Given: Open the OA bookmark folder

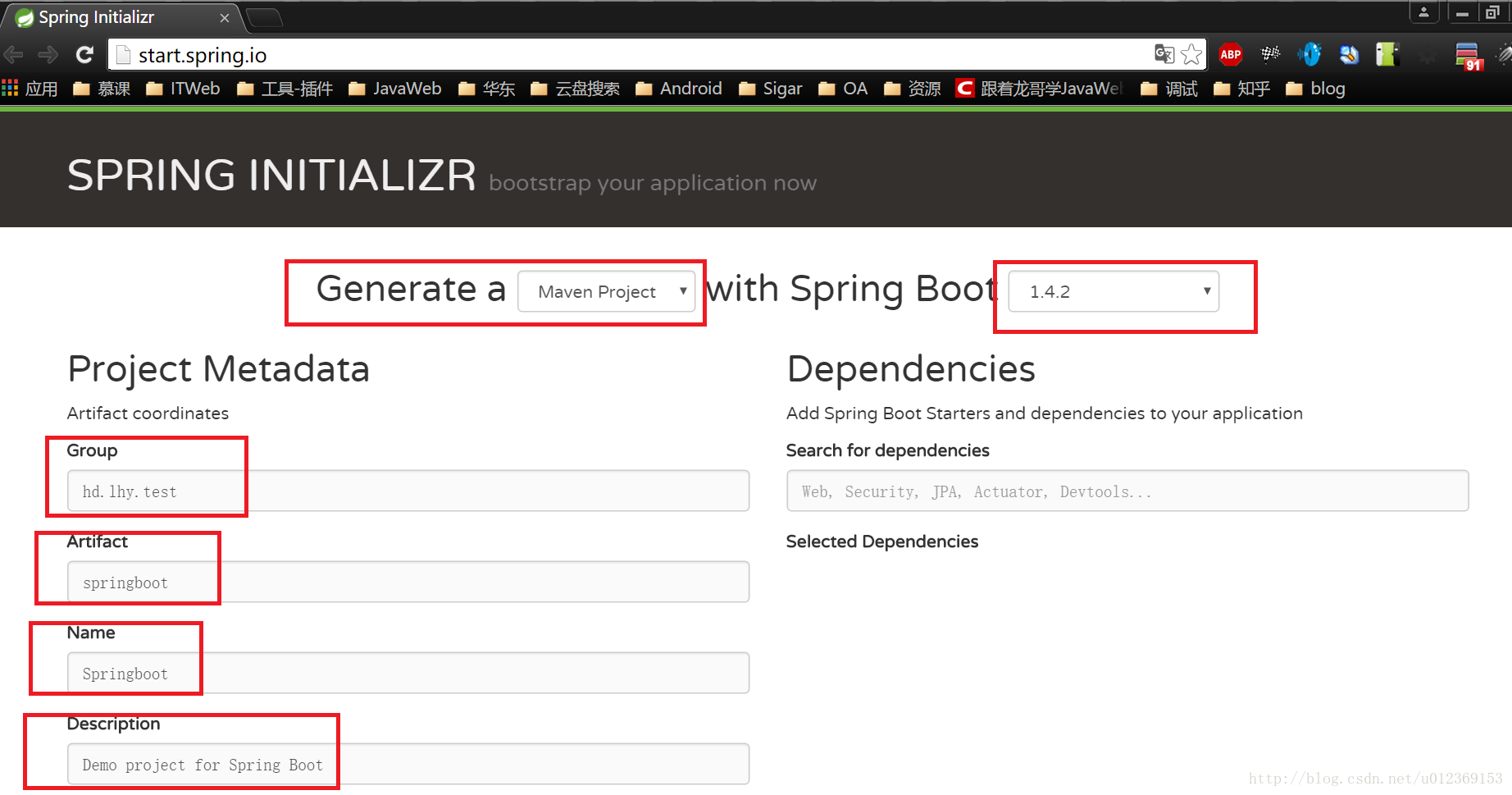Looking at the screenshot, I should click(x=843, y=89).
